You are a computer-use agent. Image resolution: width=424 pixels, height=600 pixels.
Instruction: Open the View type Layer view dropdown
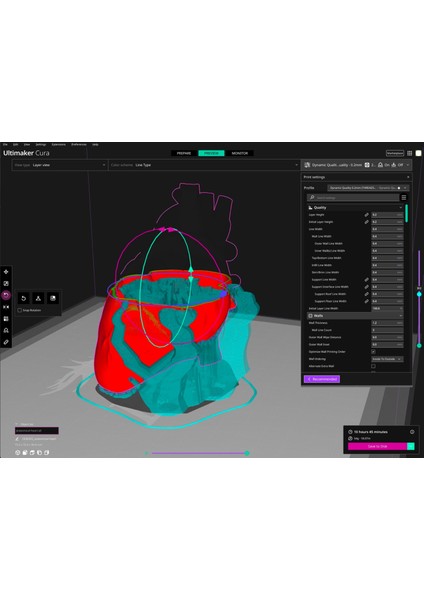tap(59, 165)
